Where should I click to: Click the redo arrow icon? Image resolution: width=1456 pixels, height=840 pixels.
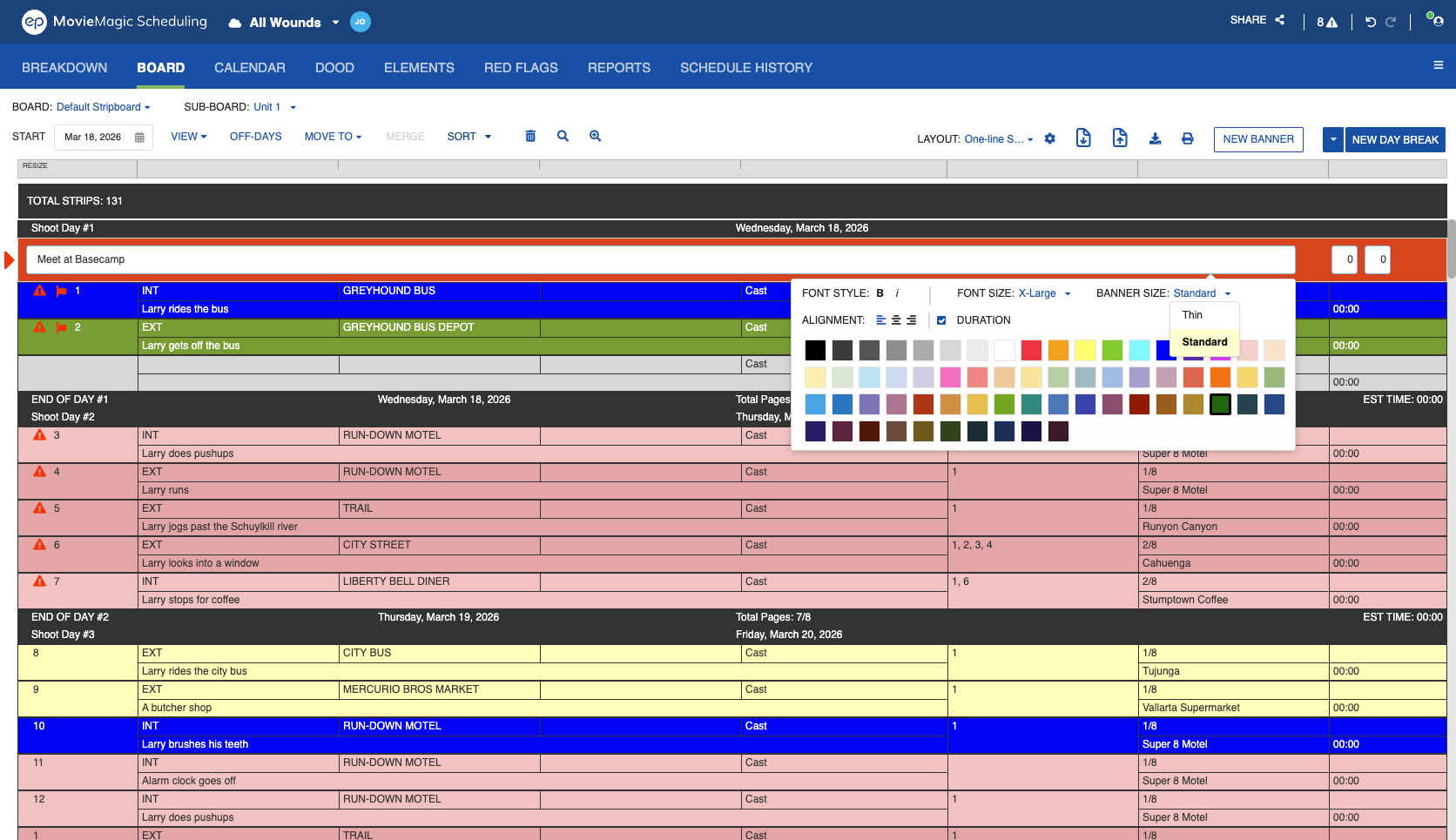point(1391,22)
